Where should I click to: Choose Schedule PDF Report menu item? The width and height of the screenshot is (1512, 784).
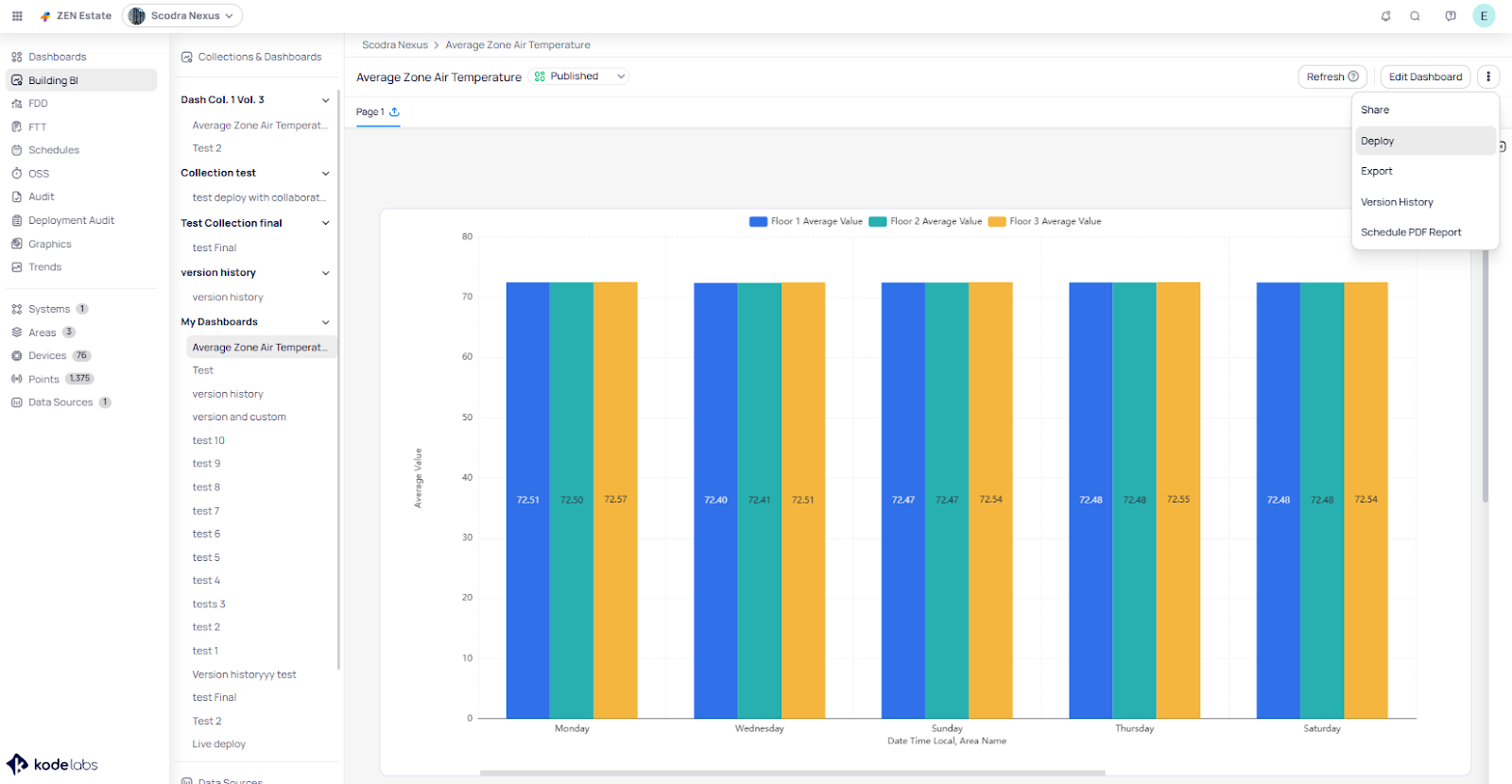(1410, 232)
